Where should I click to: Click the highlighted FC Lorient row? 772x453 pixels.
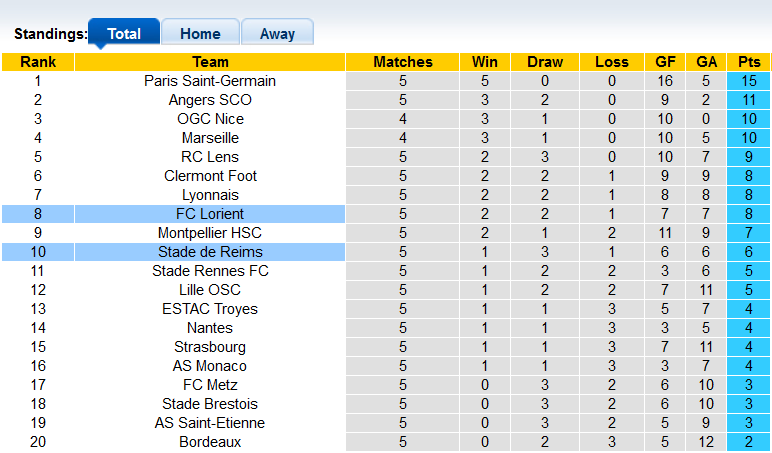coord(210,214)
